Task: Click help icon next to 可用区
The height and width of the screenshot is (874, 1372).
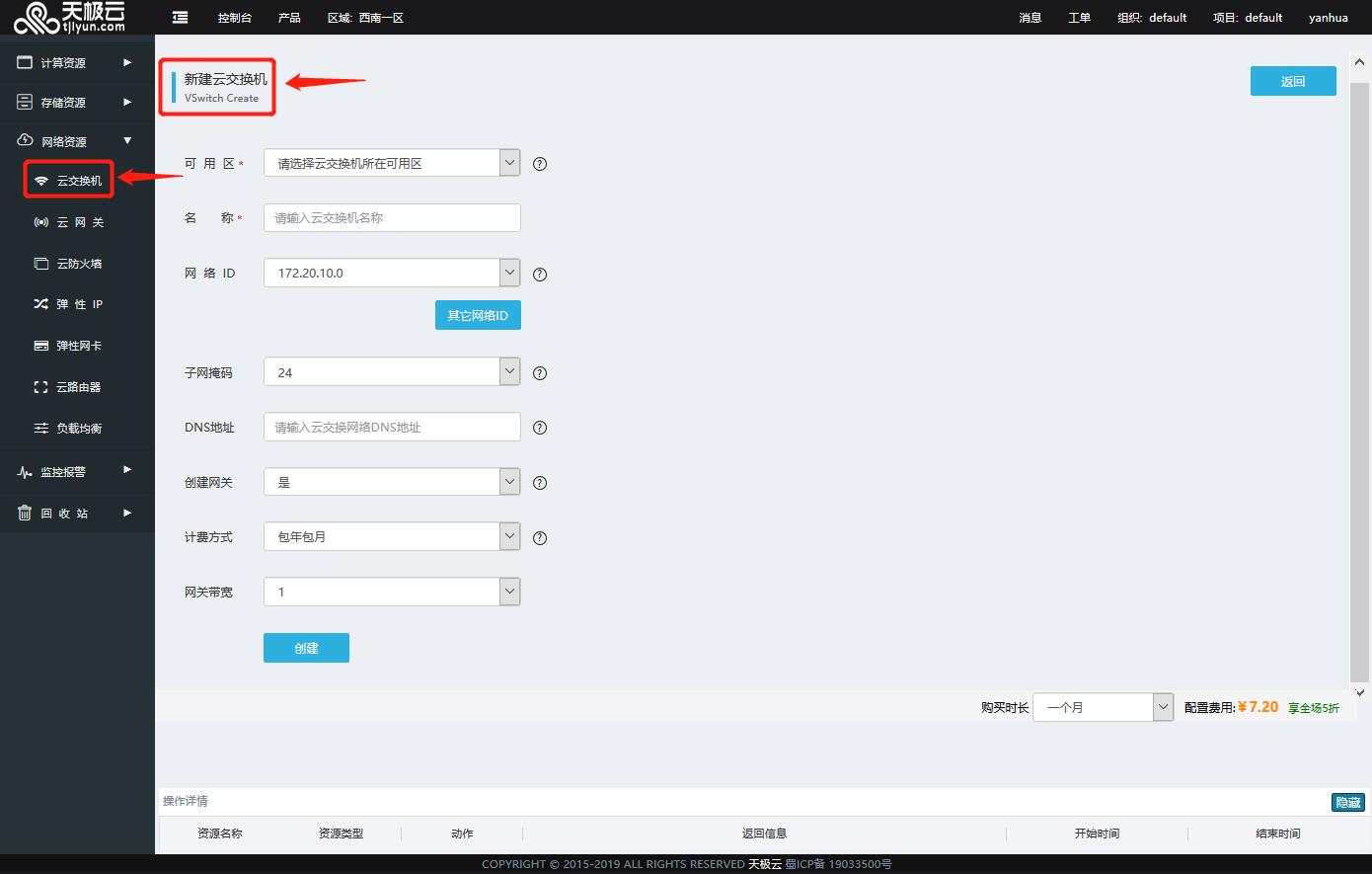Action: pos(540,164)
